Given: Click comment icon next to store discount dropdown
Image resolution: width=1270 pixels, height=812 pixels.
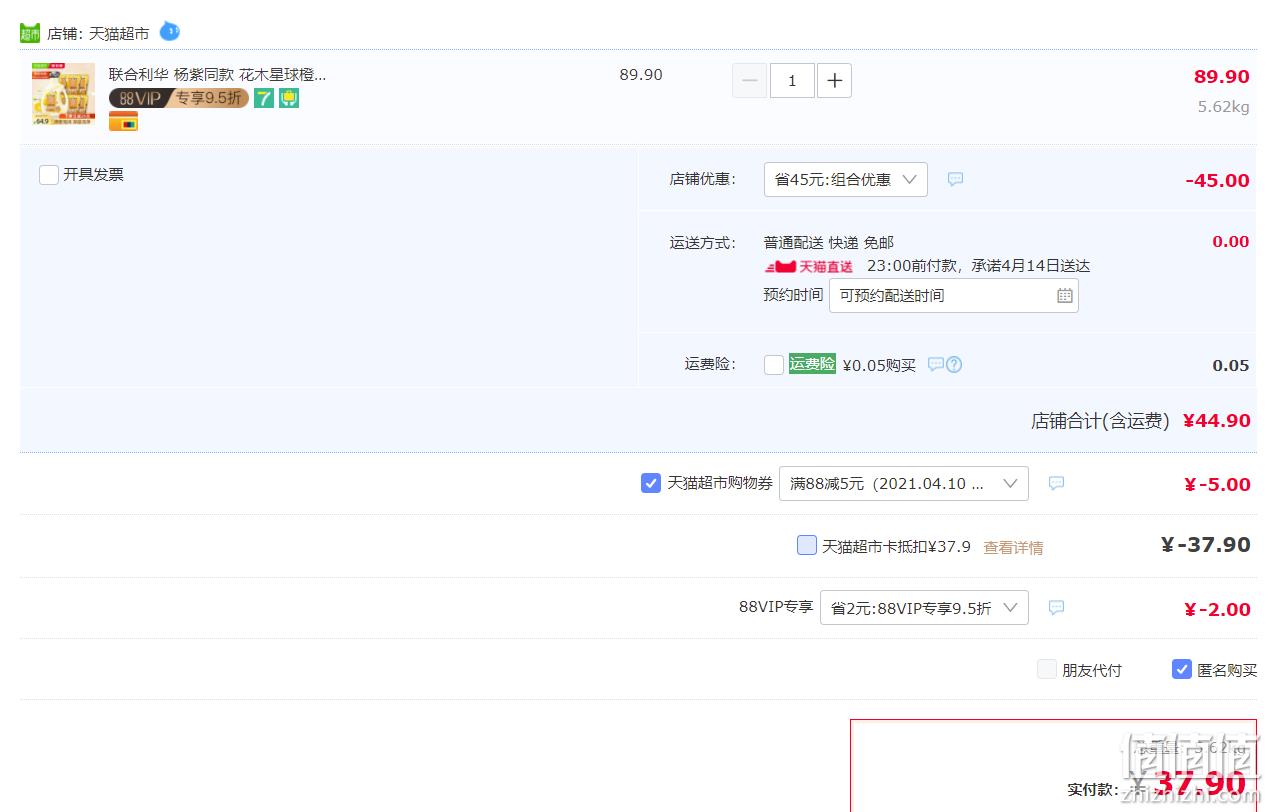Looking at the screenshot, I should [956, 179].
